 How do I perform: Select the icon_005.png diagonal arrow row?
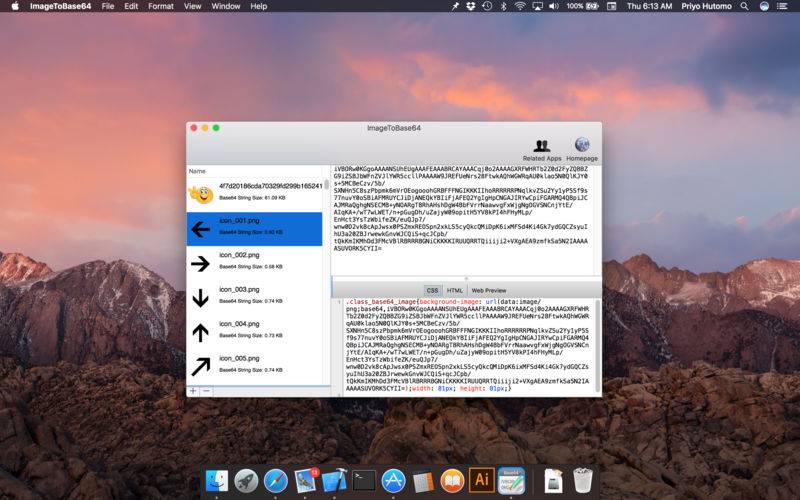coord(254,366)
